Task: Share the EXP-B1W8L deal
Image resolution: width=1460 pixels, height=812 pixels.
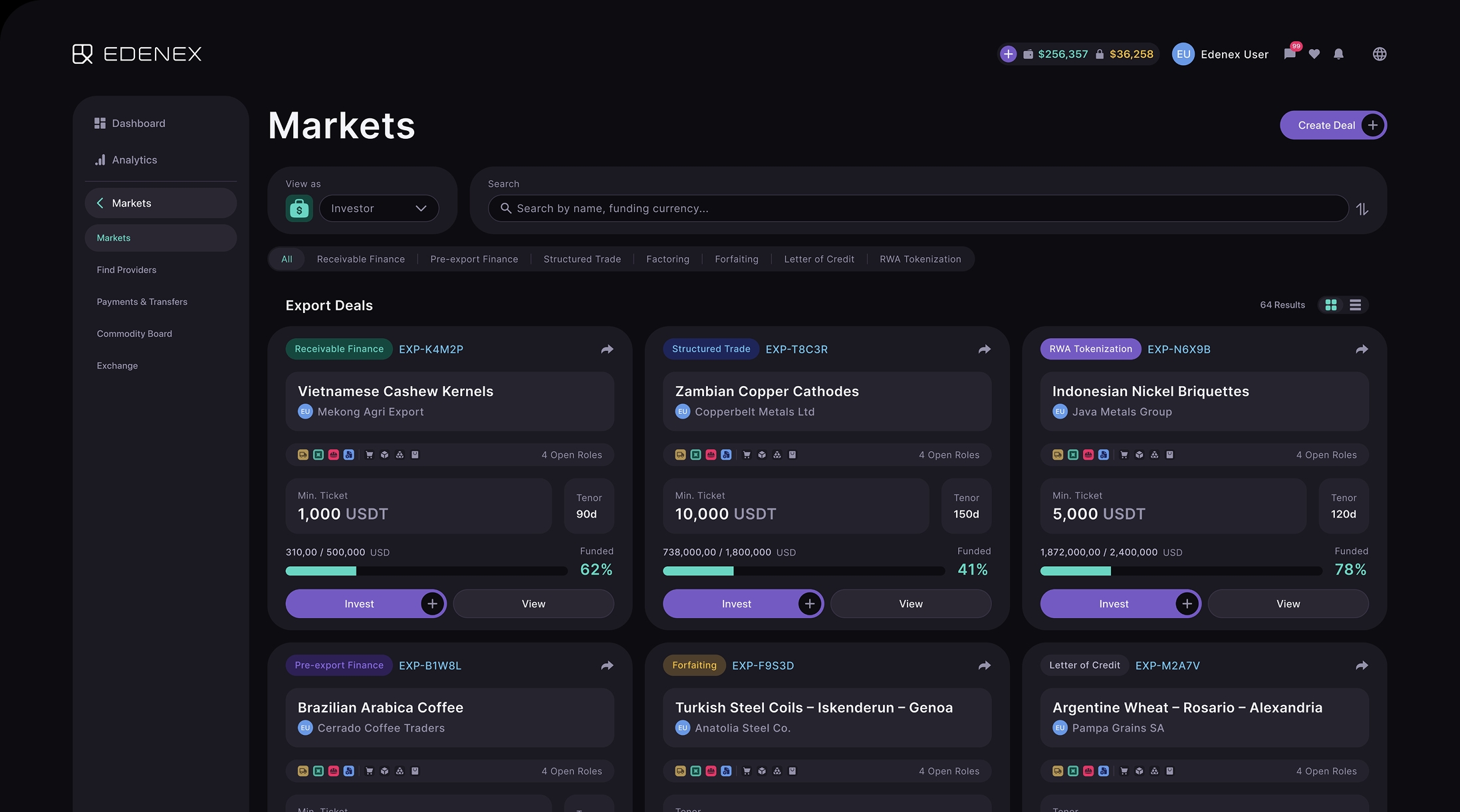Action: 607,665
